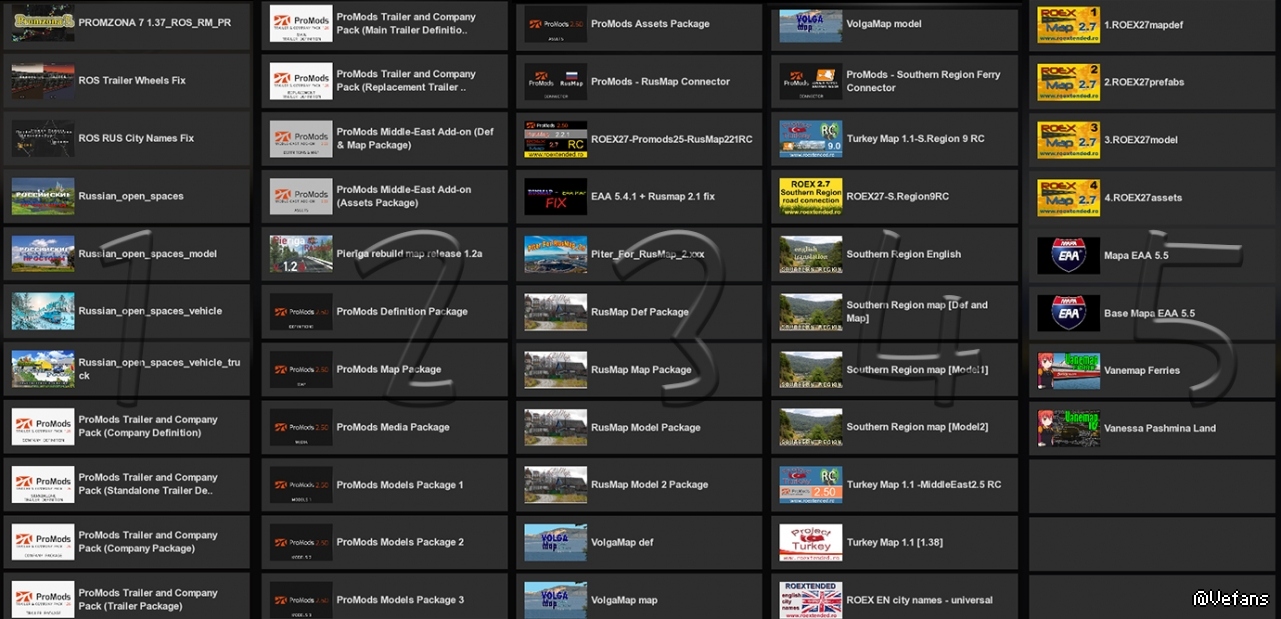Image resolution: width=1281 pixels, height=619 pixels.
Task: Click the Southern Region map [Model2] icon
Action: [x=811, y=427]
